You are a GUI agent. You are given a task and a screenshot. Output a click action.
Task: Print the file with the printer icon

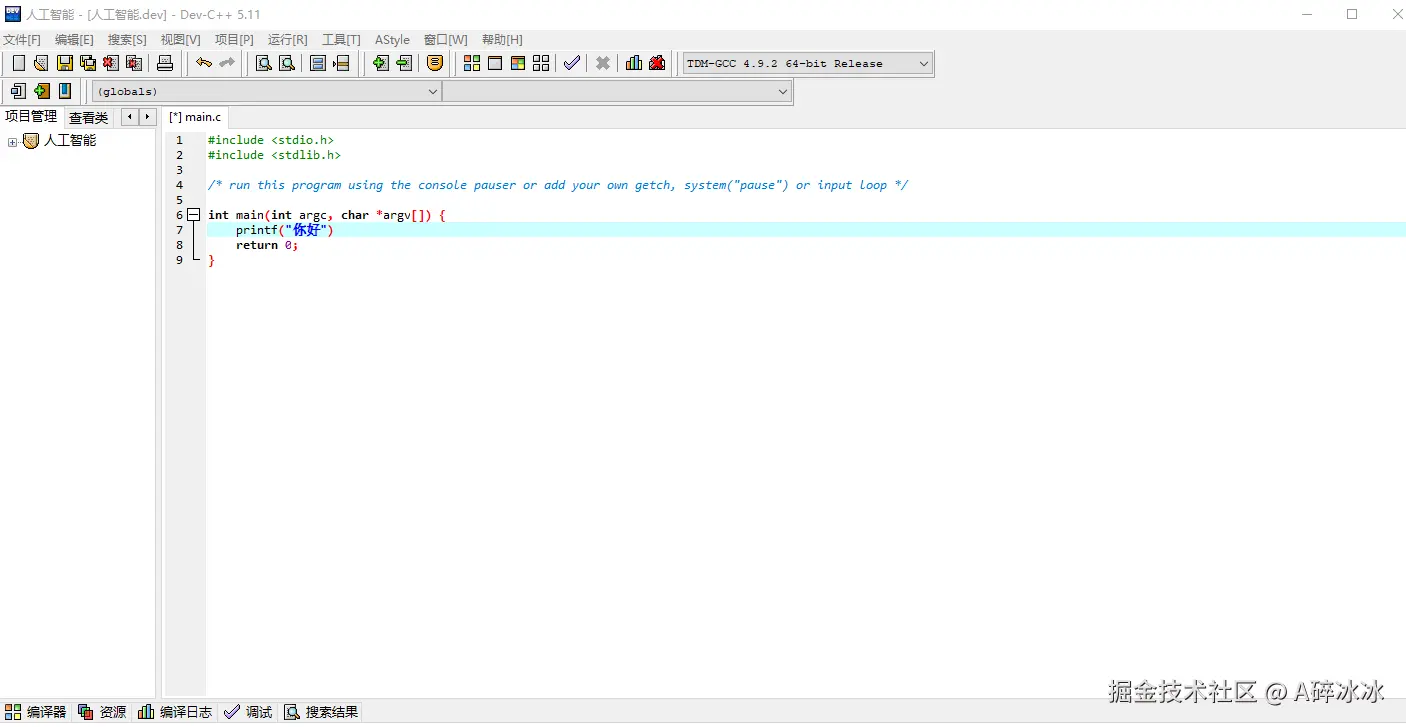165,63
